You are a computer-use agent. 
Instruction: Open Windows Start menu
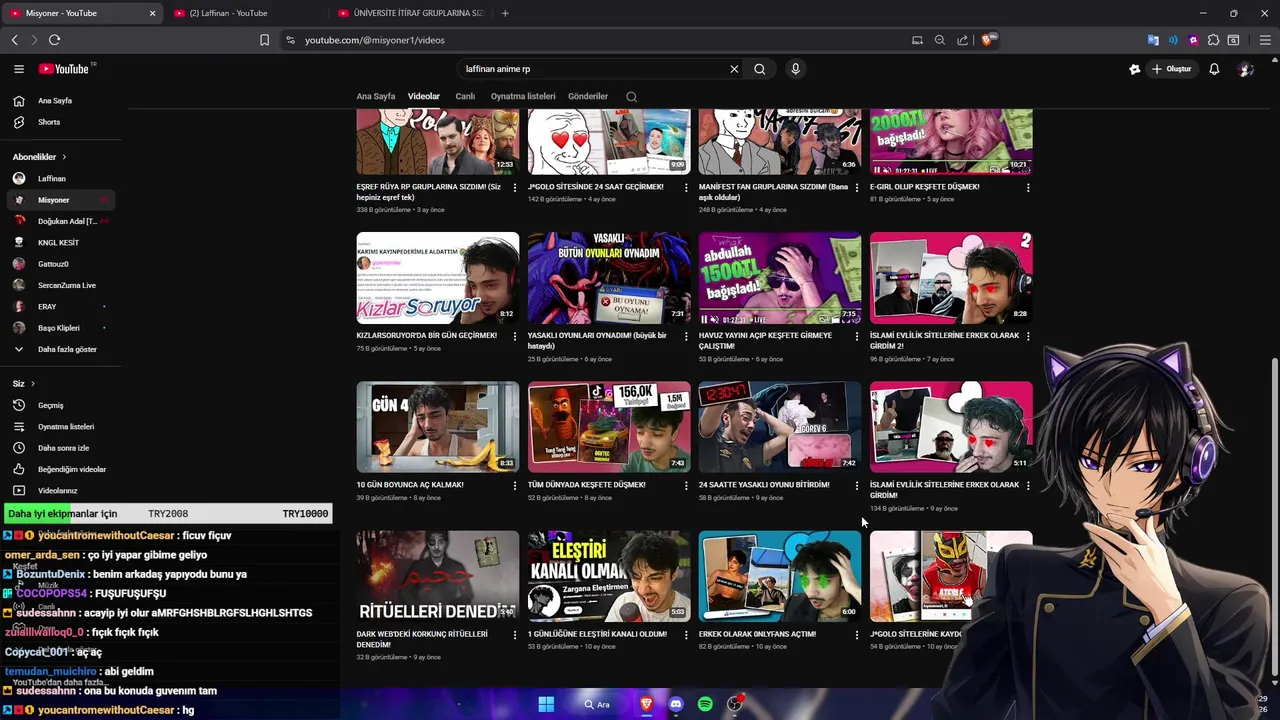point(546,704)
